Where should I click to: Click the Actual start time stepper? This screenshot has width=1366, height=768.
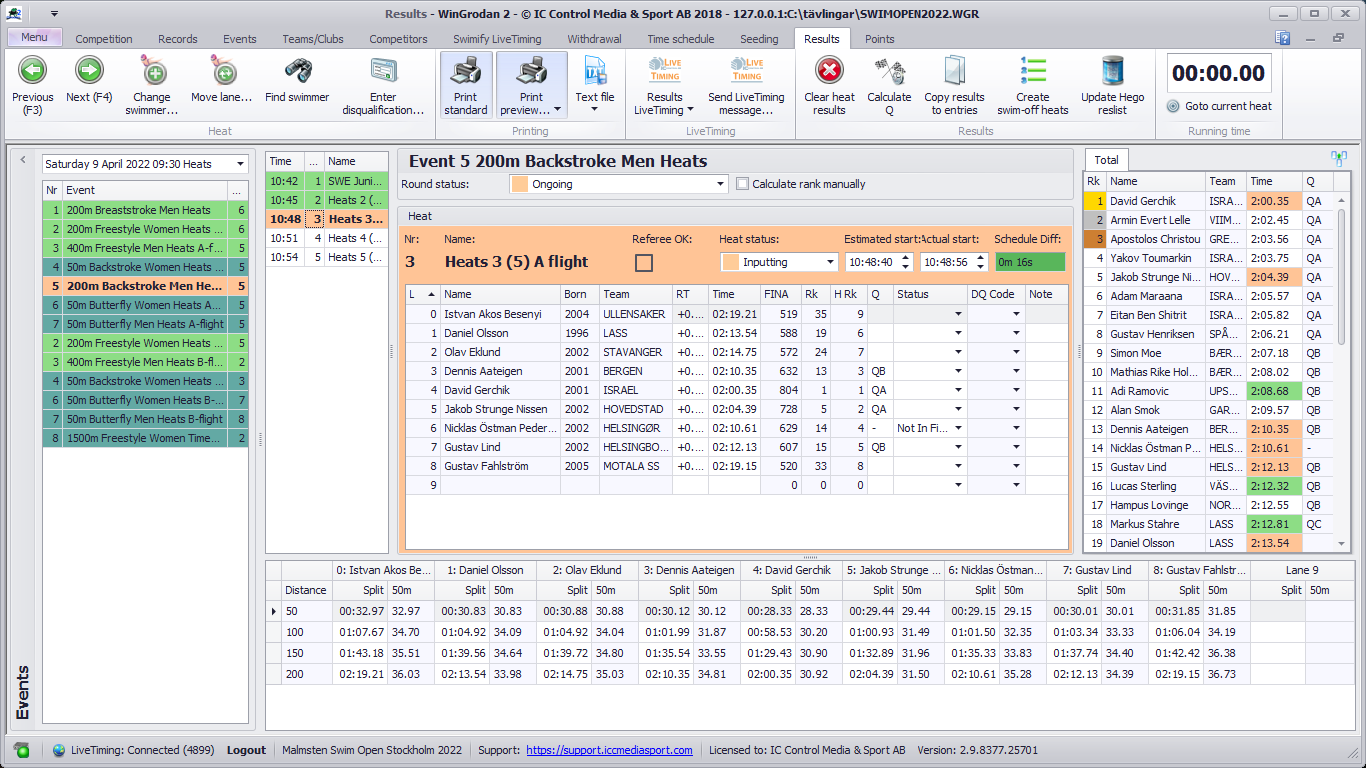[x=981, y=262]
